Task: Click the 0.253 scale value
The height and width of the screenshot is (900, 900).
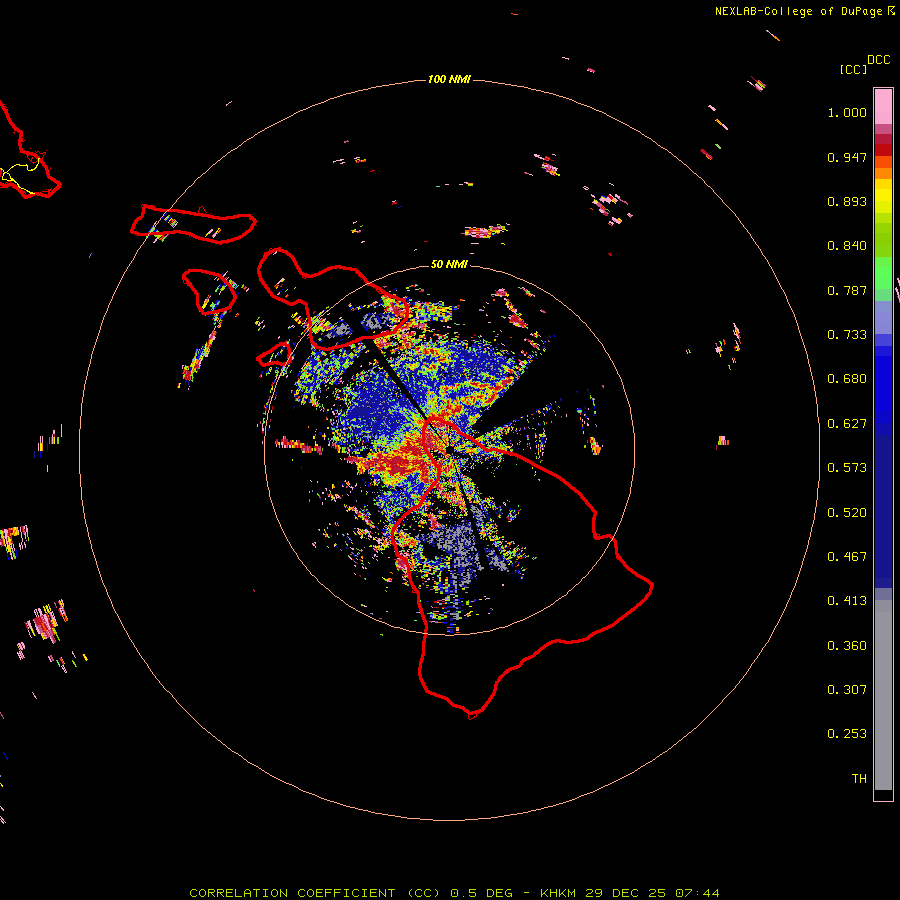Action: click(847, 734)
